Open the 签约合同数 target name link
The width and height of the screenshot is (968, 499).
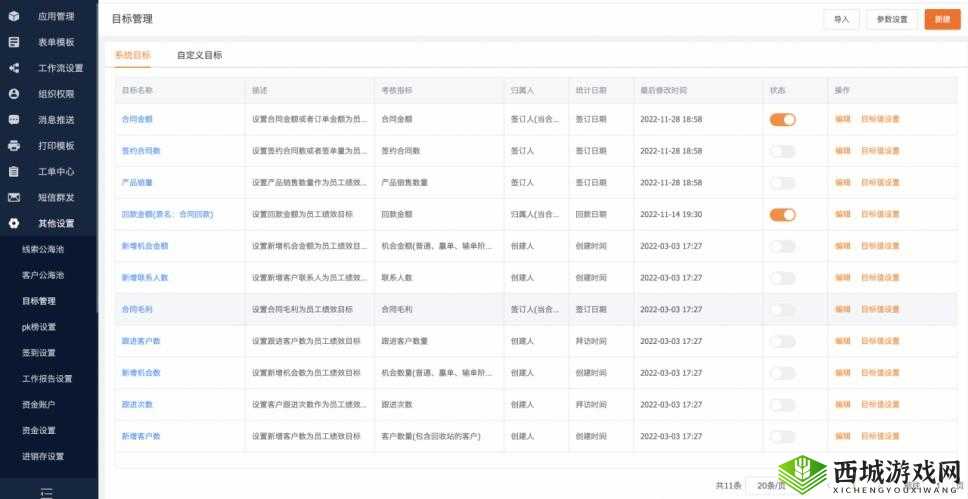(x=141, y=151)
